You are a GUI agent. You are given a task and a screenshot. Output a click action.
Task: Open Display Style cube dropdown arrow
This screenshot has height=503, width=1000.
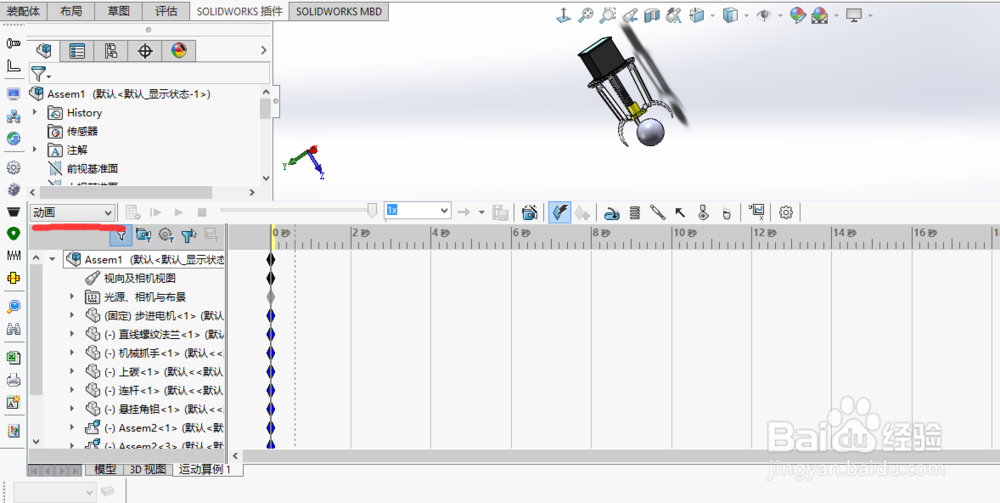pos(746,15)
